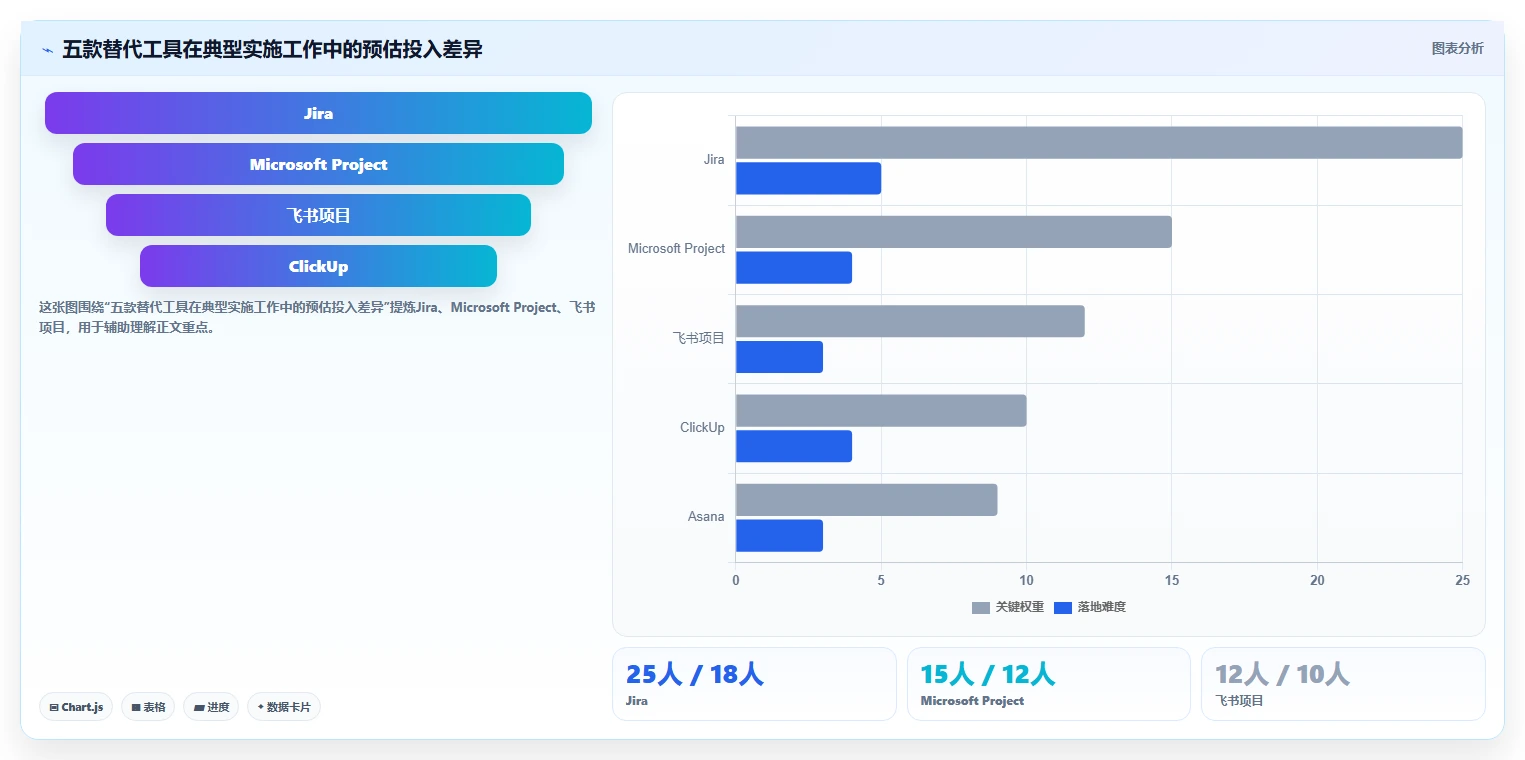The height and width of the screenshot is (760, 1525).
Task: Click the chart description paragraph text
Action: (x=317, y=317)
